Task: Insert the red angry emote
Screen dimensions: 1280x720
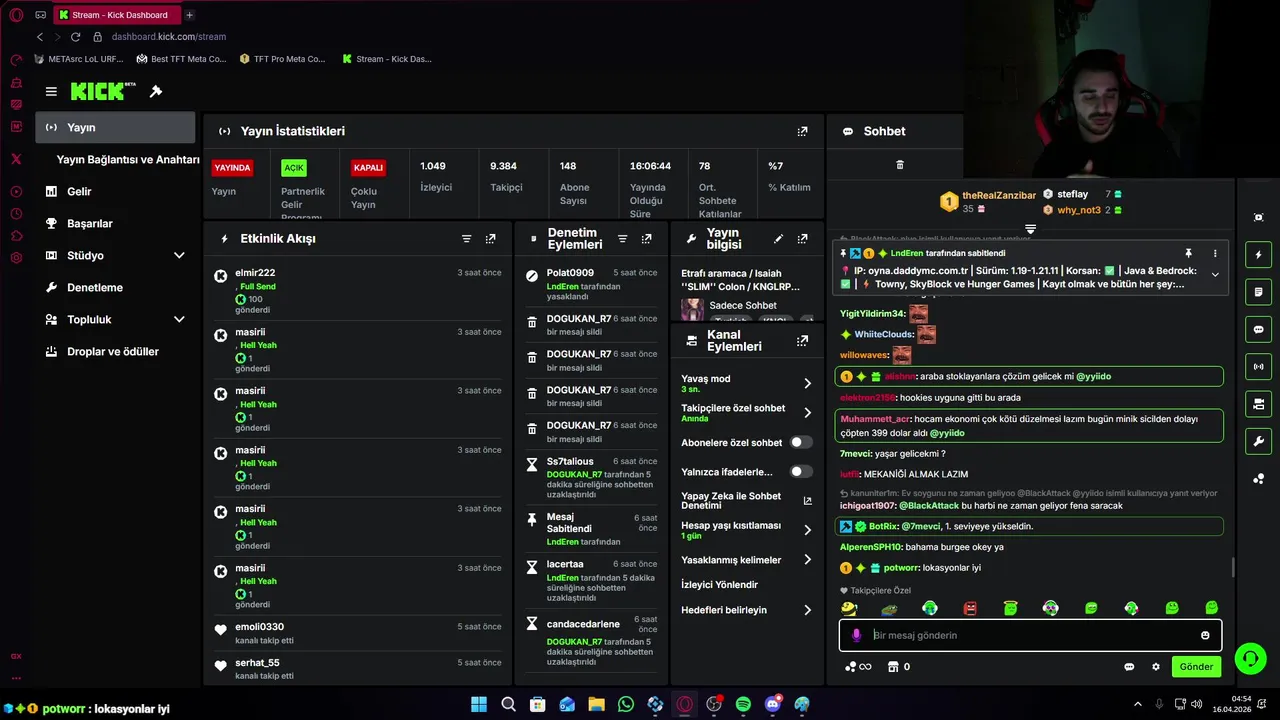Action: (x=970, y=608)
